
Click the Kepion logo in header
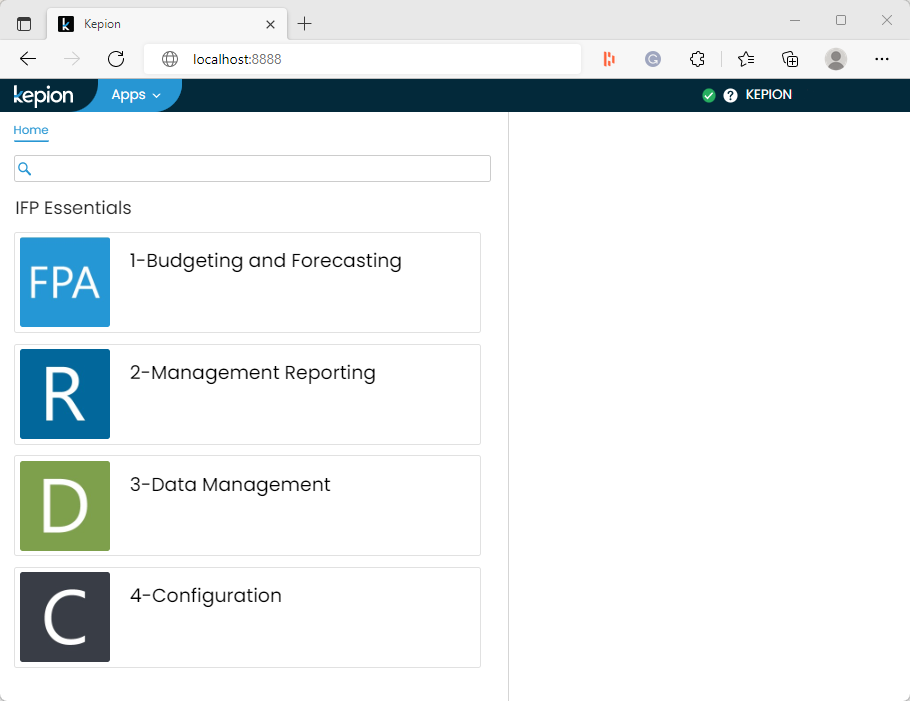[43, 96]
